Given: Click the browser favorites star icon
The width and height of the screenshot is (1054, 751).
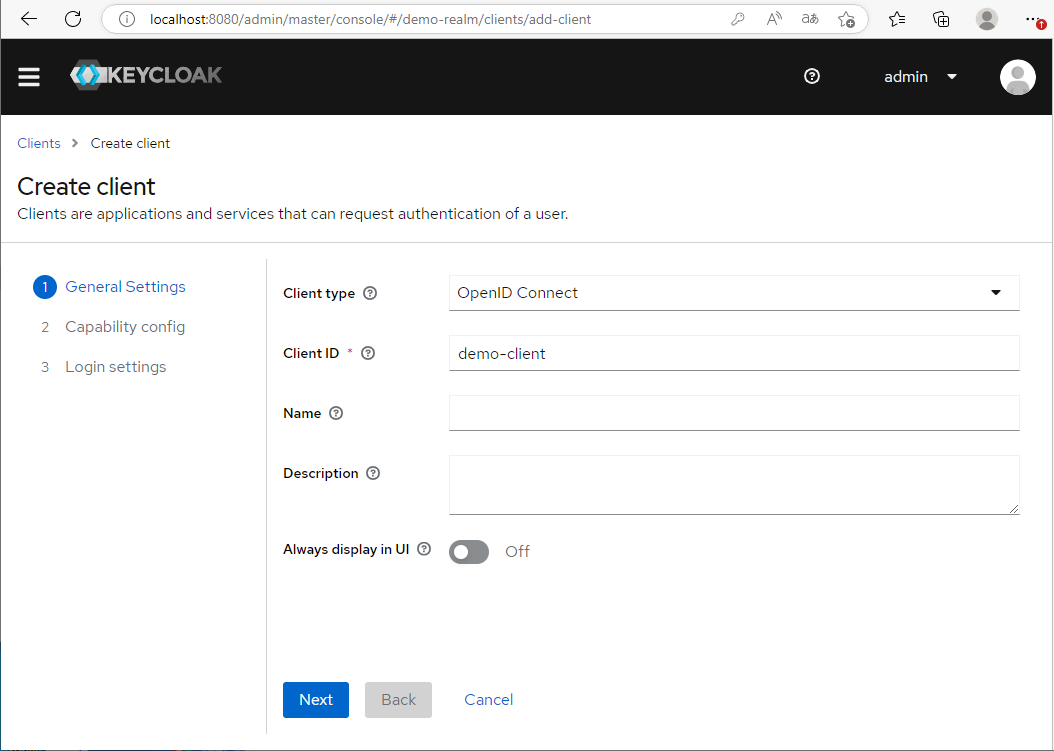Looking at the screenshot, I should pyautogui.click(x=896, y=18).
